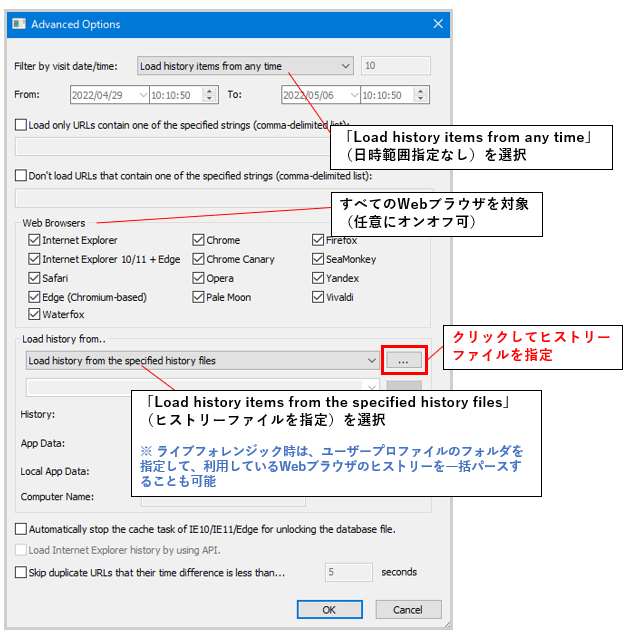Image resolution: width=630 pixels, height=631 pixels.
Task: Open the visit date/time filter dropdown
Action: coord(245,66)
